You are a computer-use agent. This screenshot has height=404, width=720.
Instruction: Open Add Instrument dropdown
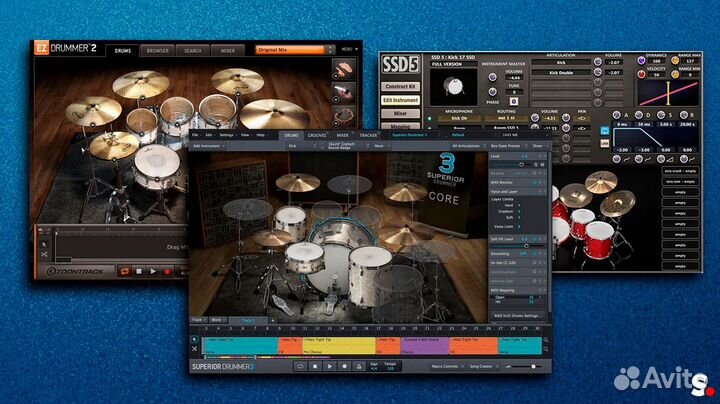coord(209,146)
